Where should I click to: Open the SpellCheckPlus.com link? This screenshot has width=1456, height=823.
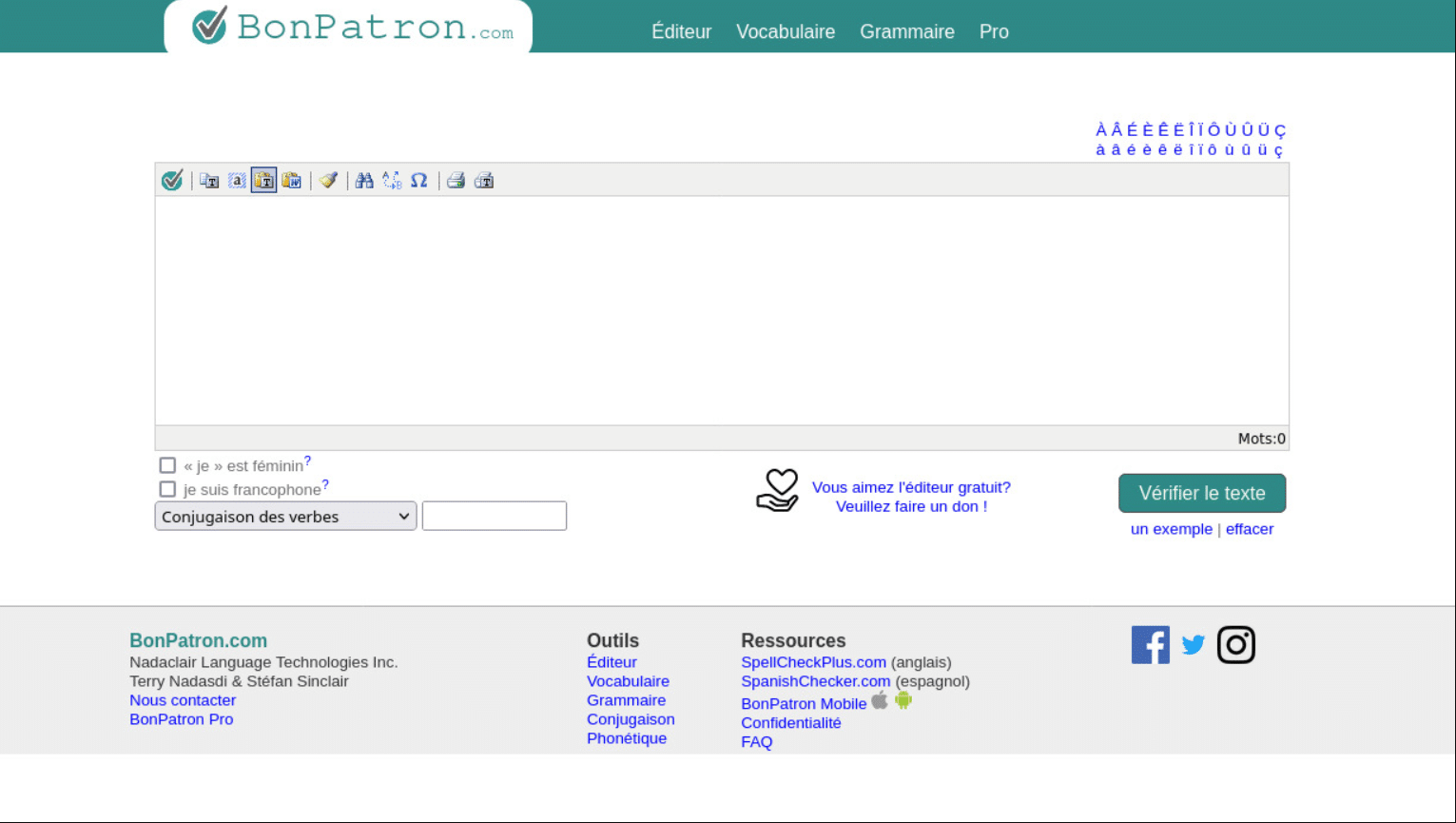pos(813,662)
